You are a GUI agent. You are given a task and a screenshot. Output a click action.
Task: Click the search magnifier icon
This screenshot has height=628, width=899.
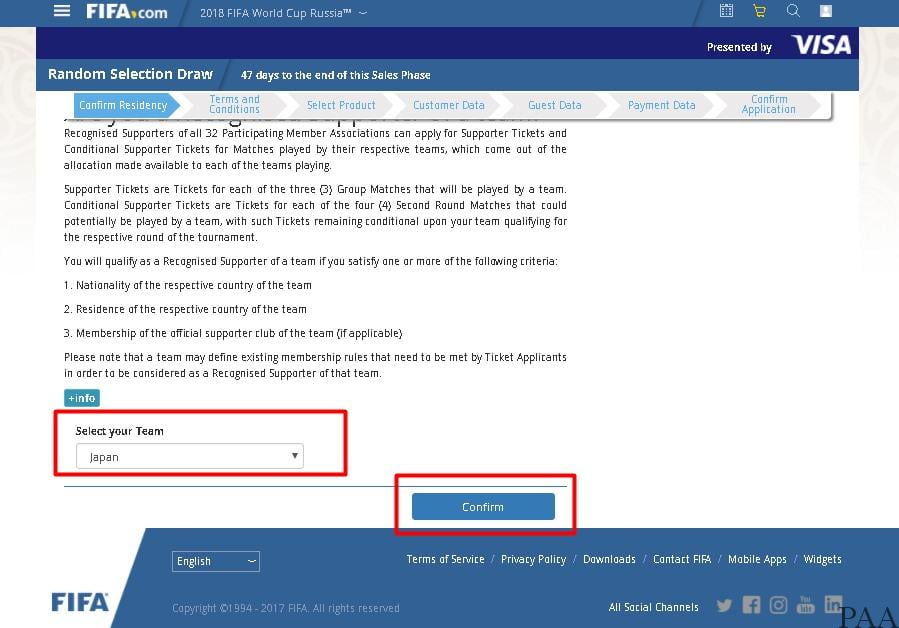pyautogui.click(x=793, y=10)
